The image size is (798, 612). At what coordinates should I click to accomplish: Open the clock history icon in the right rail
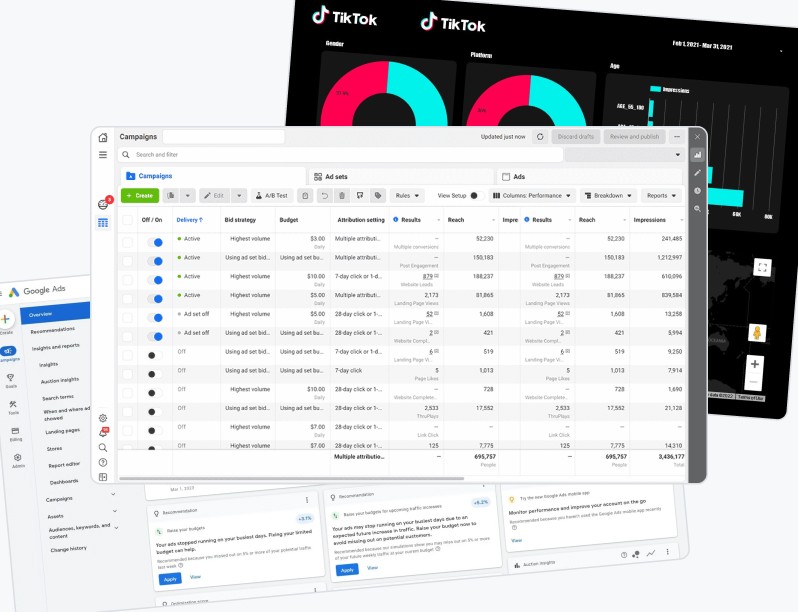click(x=697, y=191)
